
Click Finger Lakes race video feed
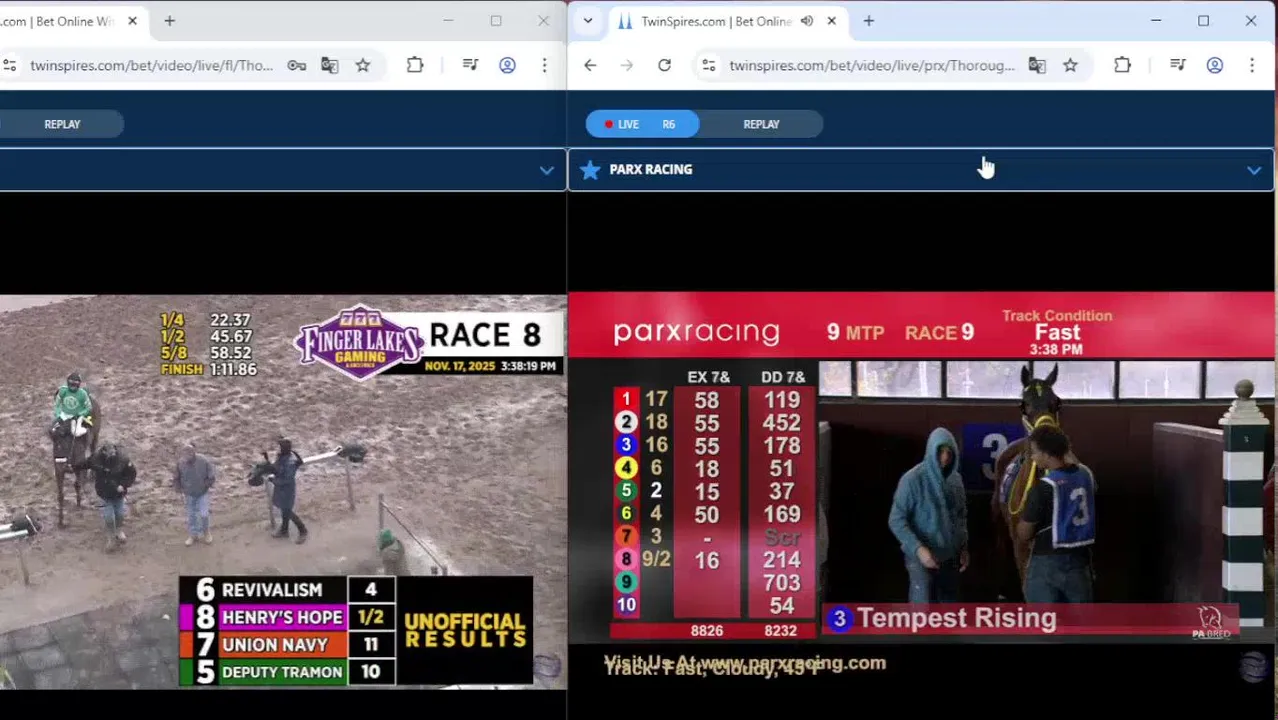[x=283, y=490]
